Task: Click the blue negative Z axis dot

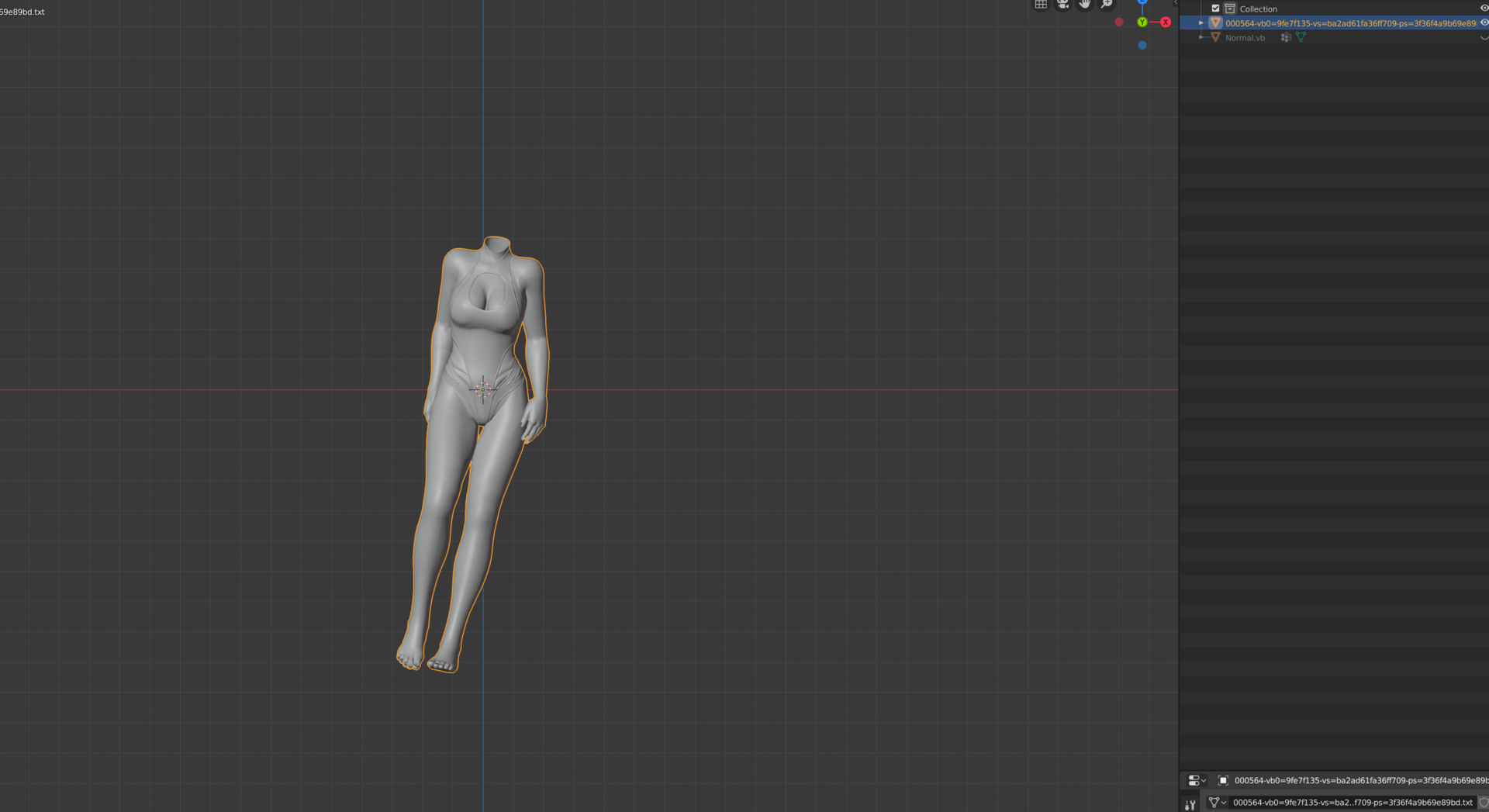Action: tap(1142, 46)
